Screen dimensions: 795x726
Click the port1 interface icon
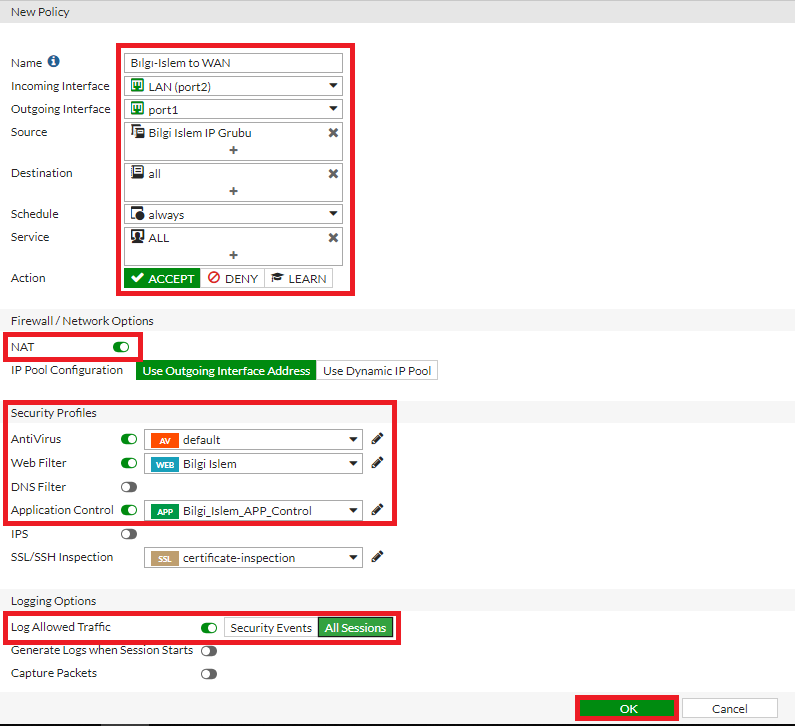click(x=137, y=108)
